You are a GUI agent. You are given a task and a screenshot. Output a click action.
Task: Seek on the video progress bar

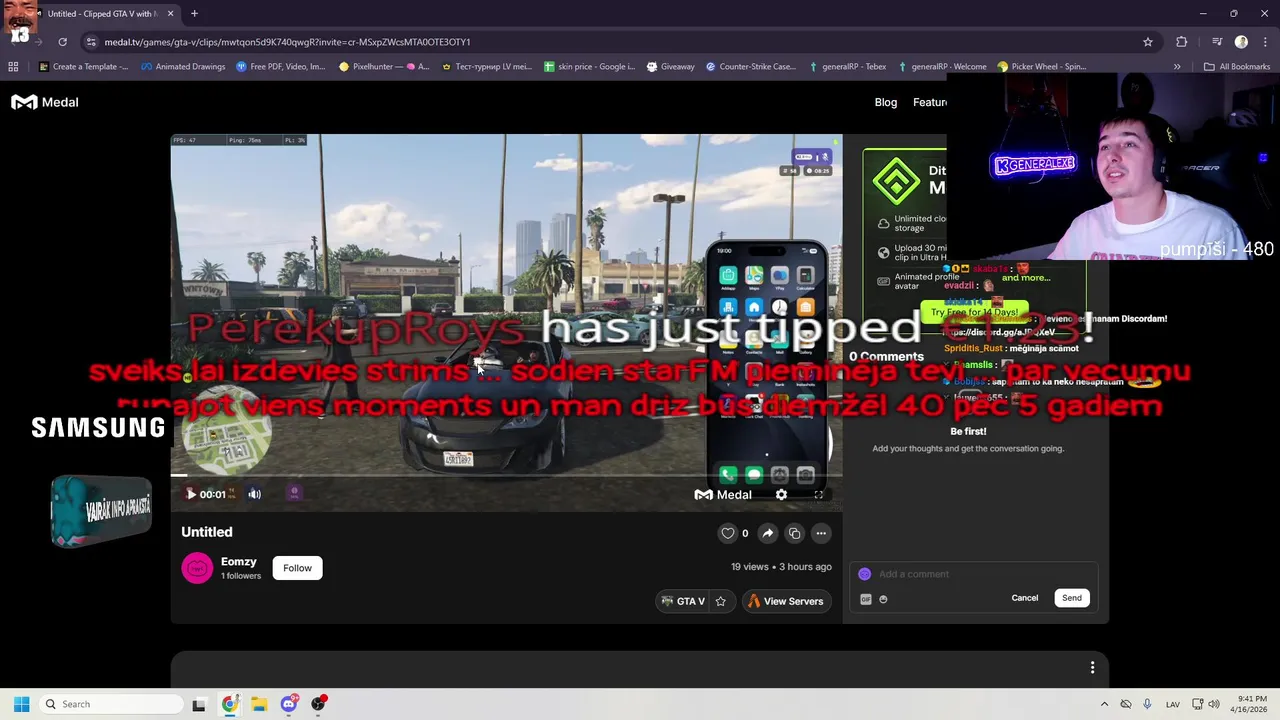pos(506,476)
